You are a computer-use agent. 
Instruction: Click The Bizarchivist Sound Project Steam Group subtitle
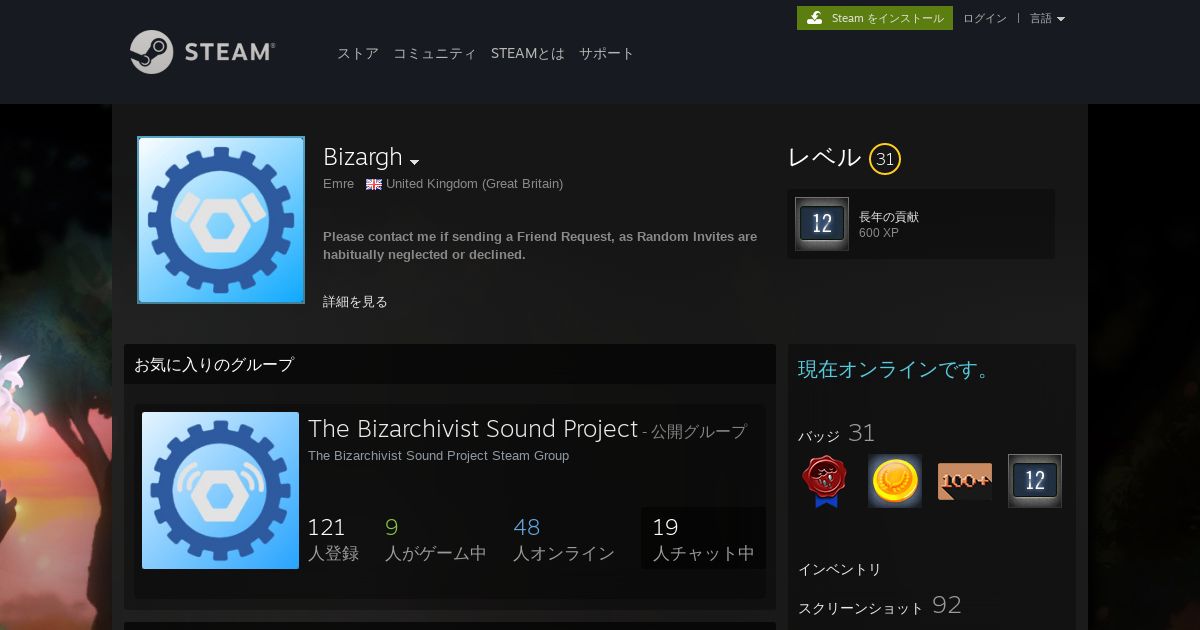pos(438,456)
